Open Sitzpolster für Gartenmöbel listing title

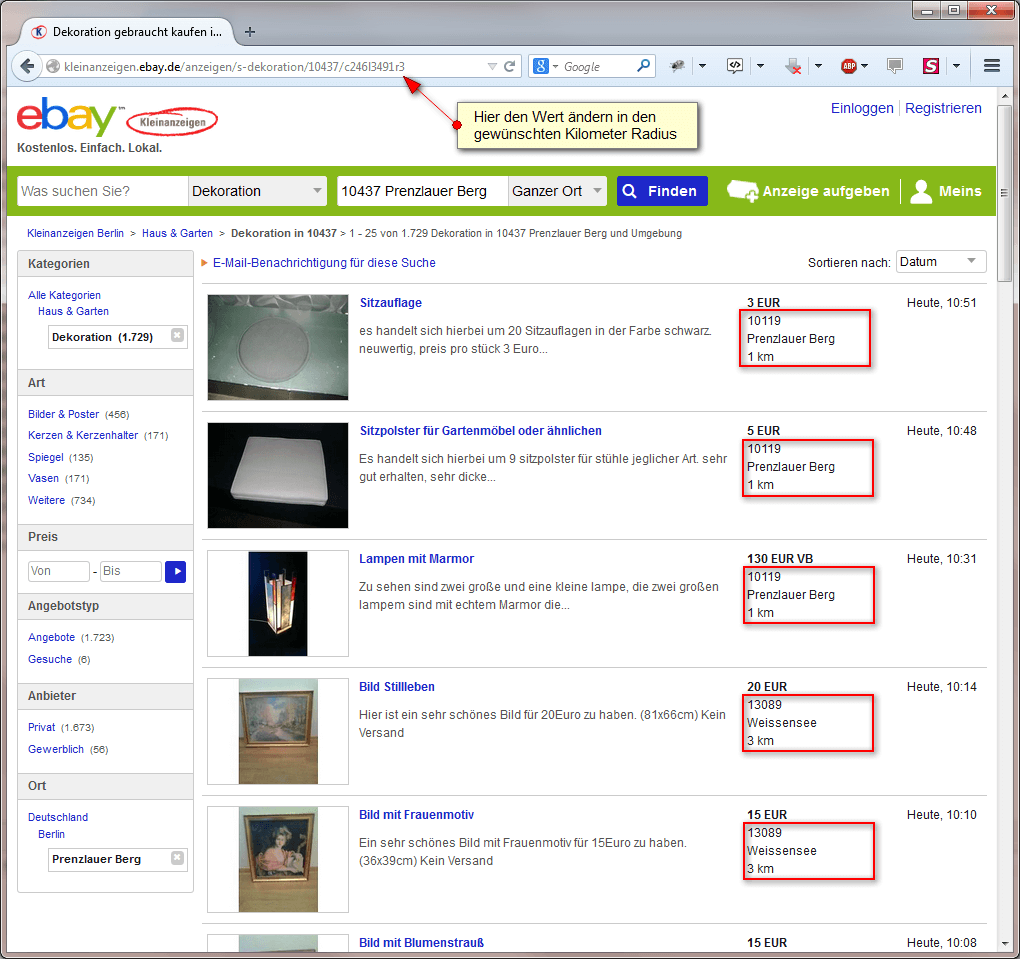coord(481,430)
